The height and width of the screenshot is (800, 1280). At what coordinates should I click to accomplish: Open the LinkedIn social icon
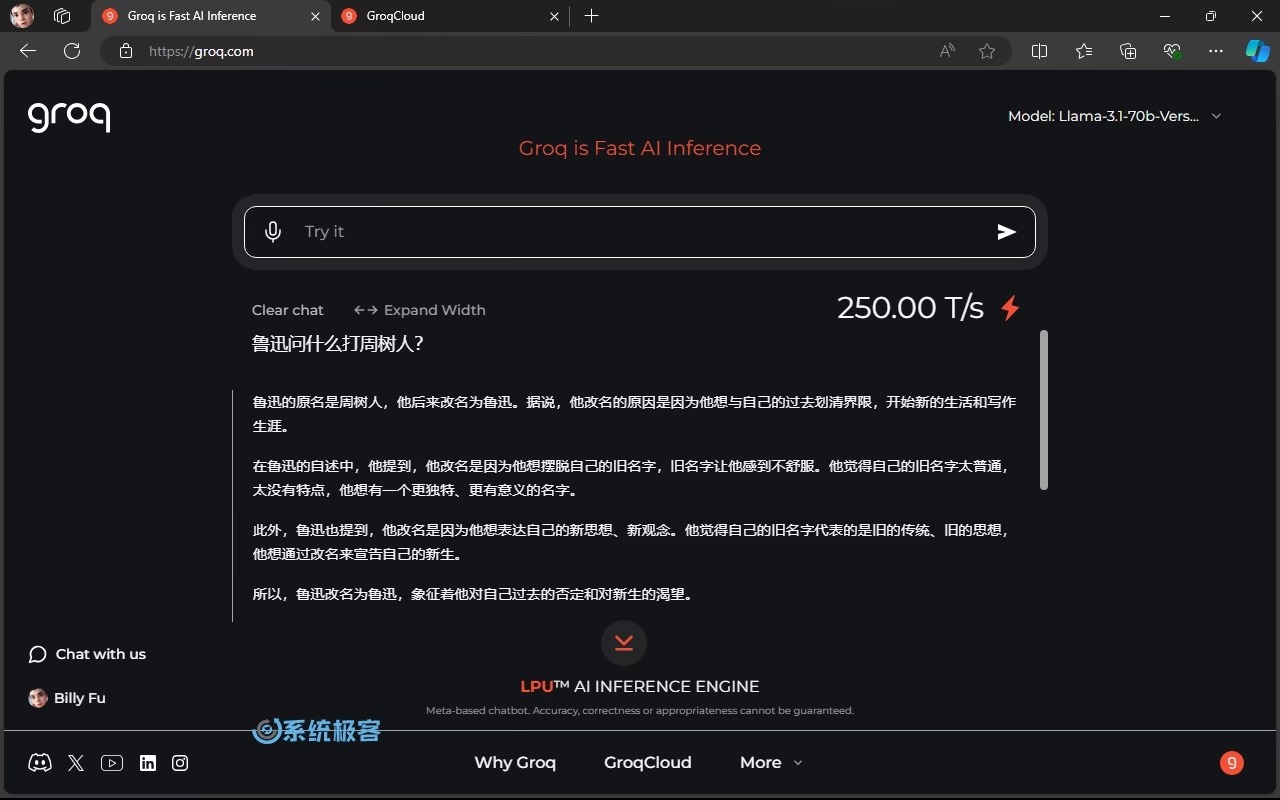[x=148, y=763]
